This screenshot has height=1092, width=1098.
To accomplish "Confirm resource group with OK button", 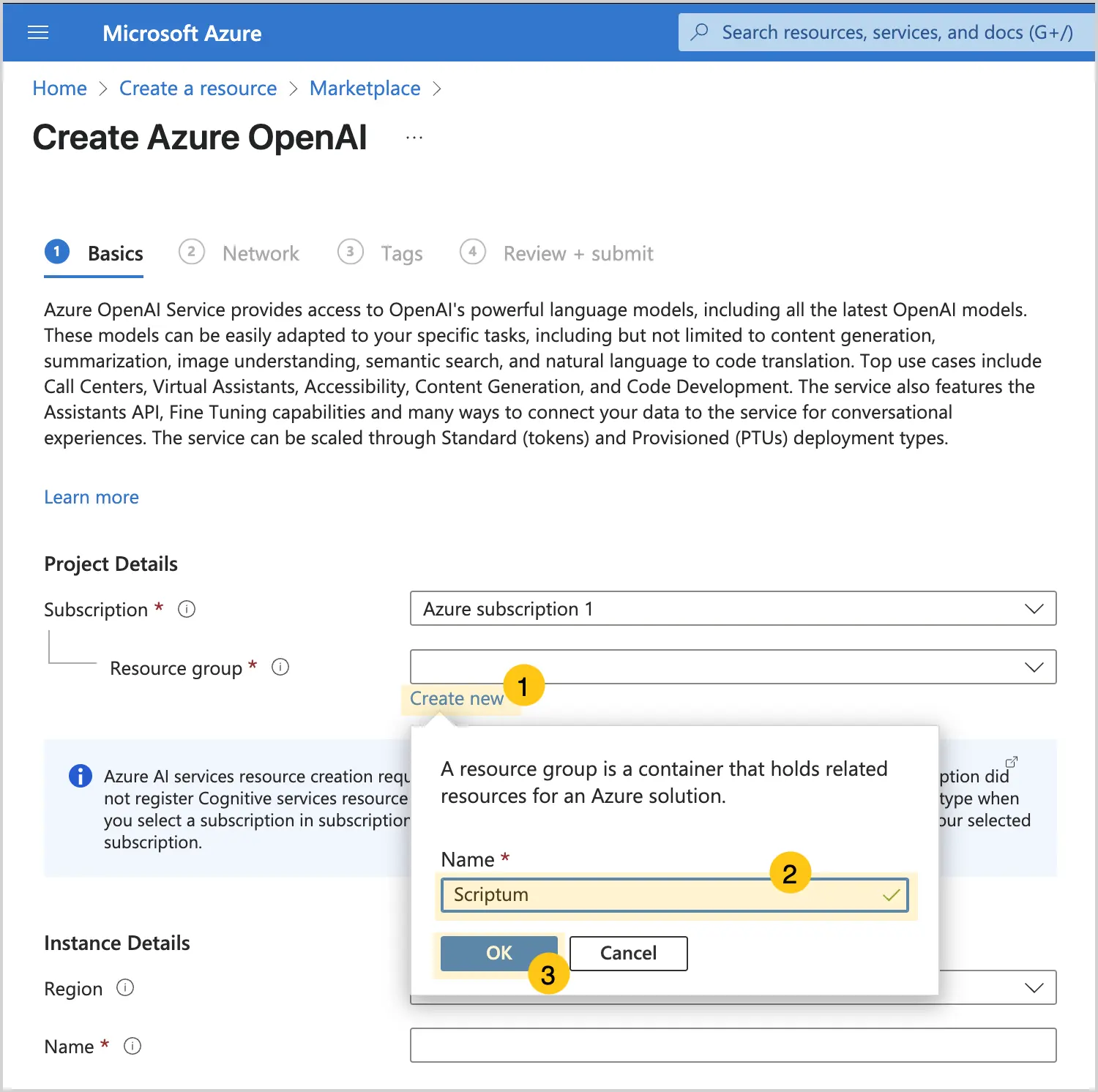I will tap(499, 953).
